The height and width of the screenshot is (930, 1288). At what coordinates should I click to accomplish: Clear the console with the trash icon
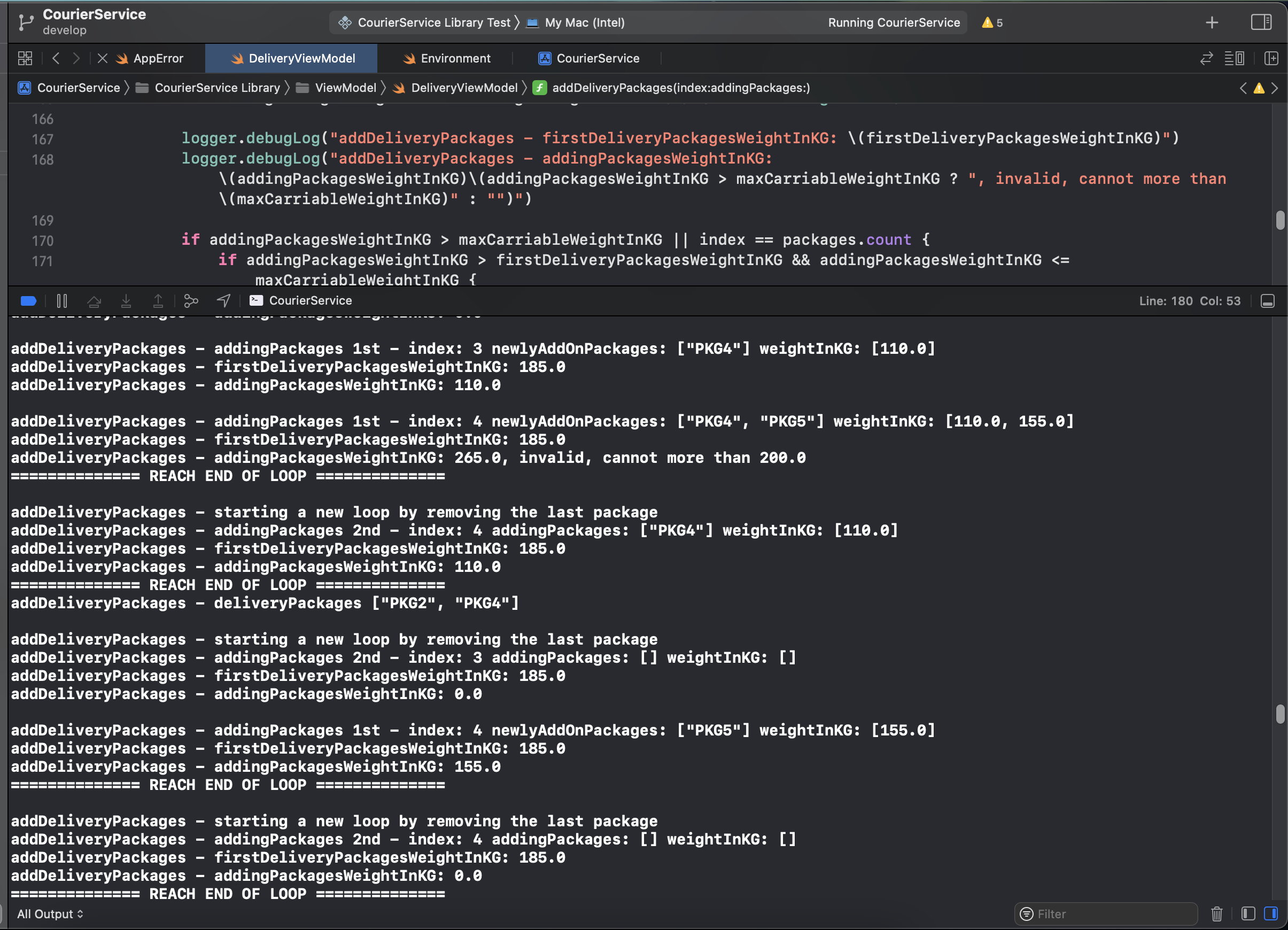[1216, 913]
